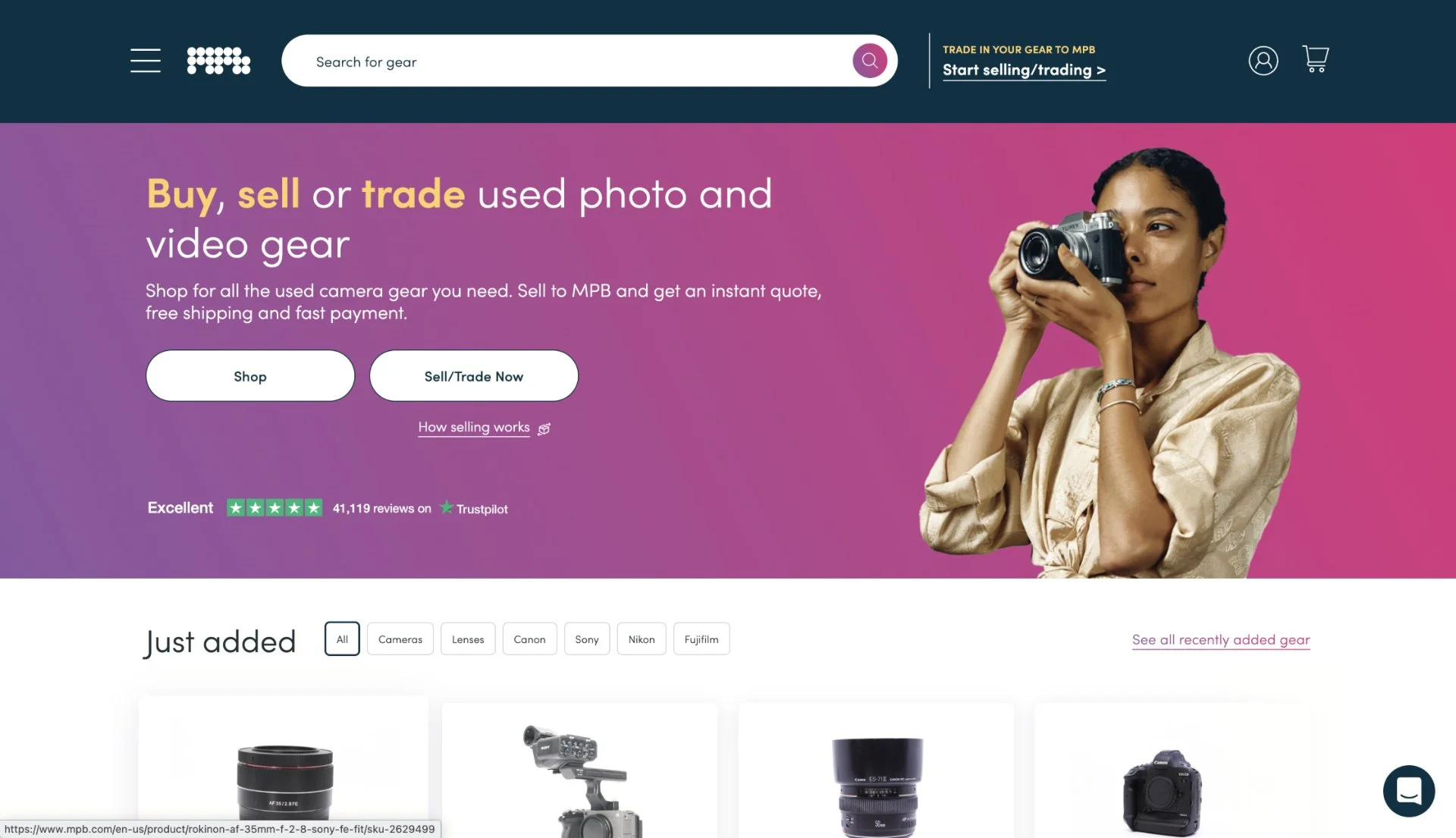This screenshot has width=1456, height=838.
Task: Open Start selling/trading link
Action: pyautogui.click(x=1024, y=70)
